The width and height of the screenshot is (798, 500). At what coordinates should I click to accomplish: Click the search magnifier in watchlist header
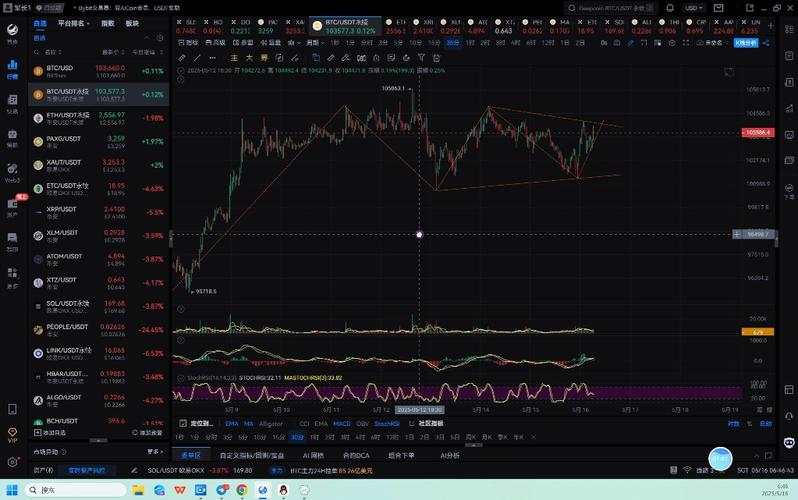[x=39, y=52]
